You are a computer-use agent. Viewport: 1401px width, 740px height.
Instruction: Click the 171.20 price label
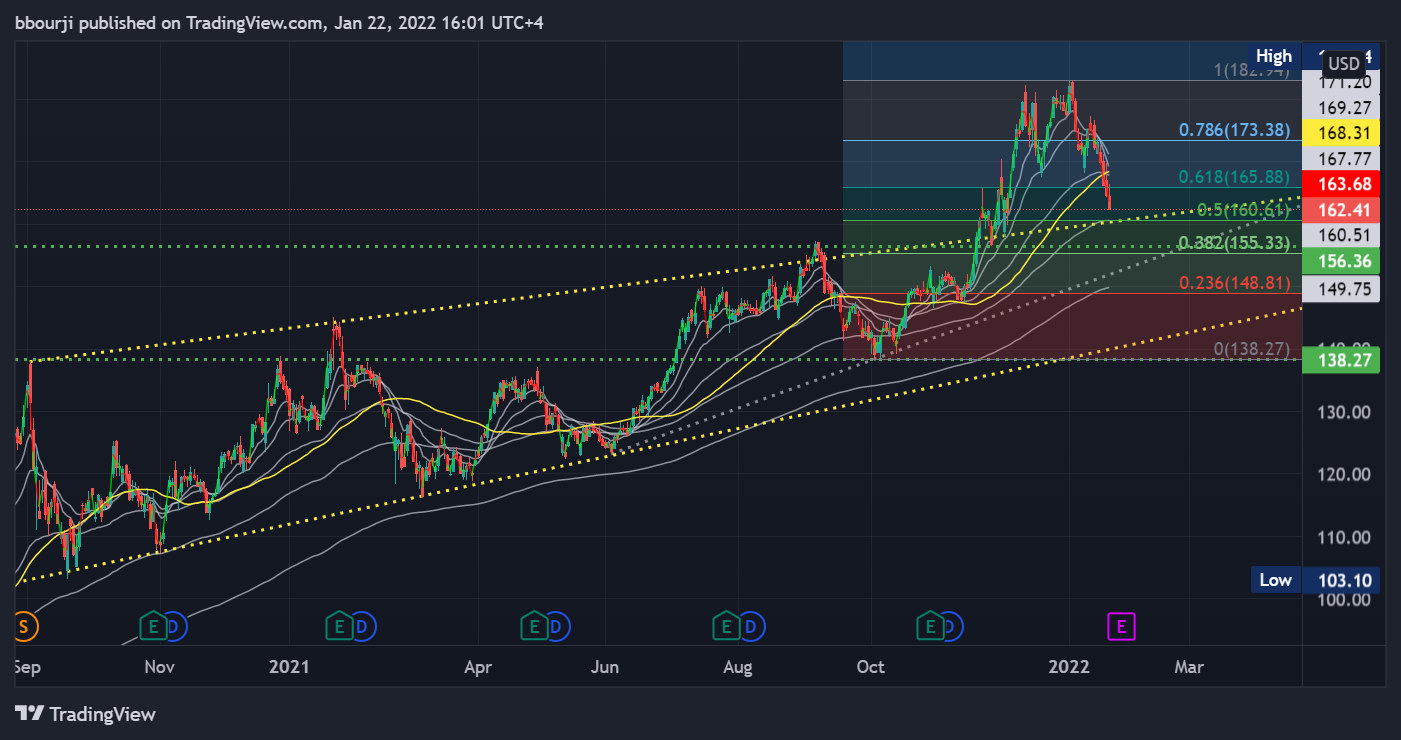(x=1341, y=84)
